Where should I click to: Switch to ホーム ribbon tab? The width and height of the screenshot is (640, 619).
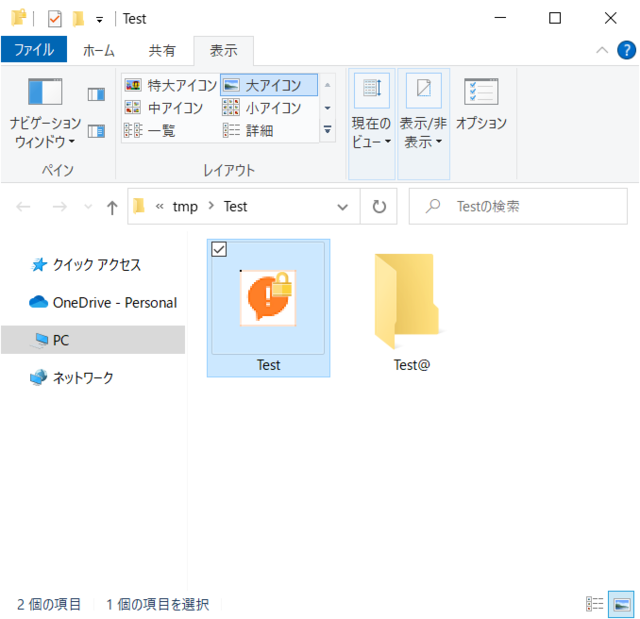(98, 51)
